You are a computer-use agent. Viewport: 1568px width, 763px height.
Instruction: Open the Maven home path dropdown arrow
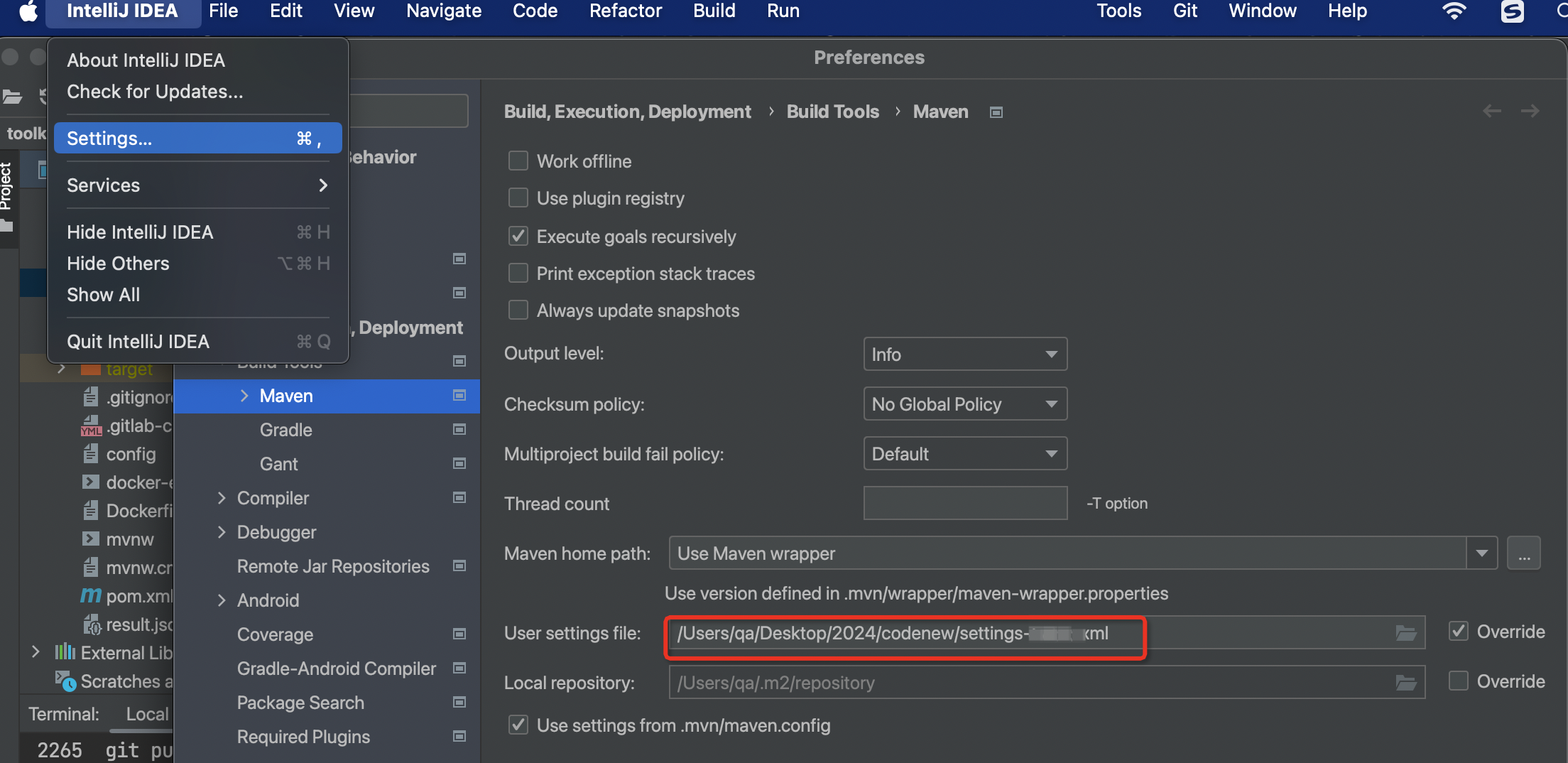(x=1482, y=553)
